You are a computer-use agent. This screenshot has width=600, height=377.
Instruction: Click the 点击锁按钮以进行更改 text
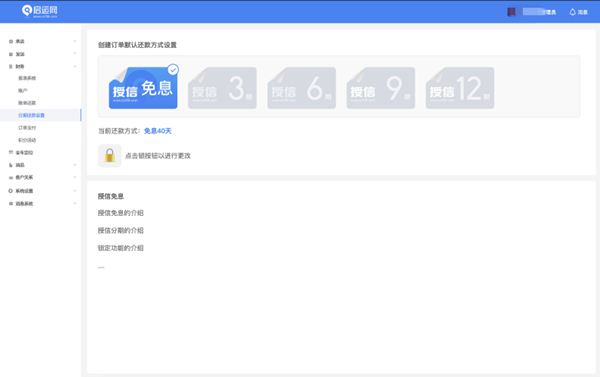(158, 156)
